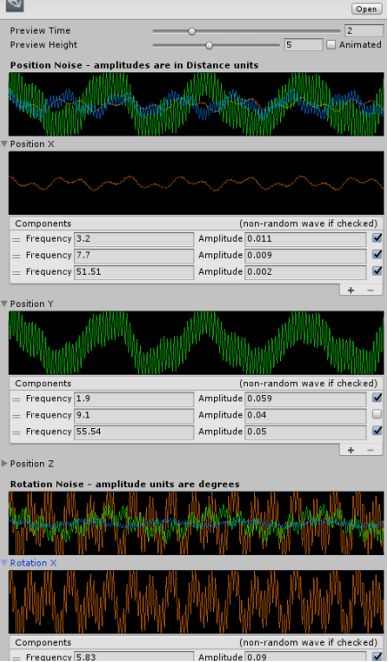Click the Position Noise combined graph preview

[196, 104]
